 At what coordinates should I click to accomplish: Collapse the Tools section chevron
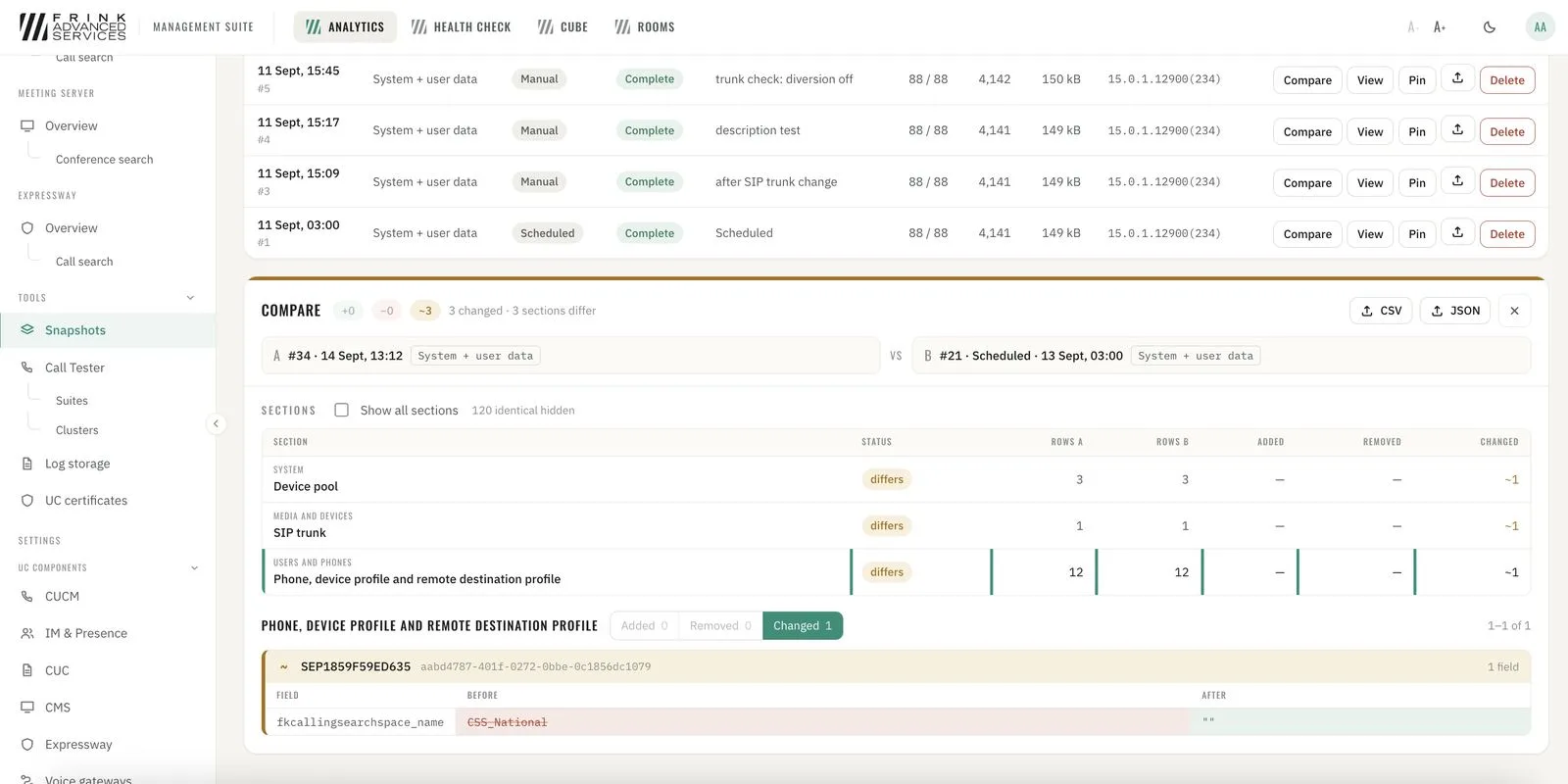(x=190, y=298)
